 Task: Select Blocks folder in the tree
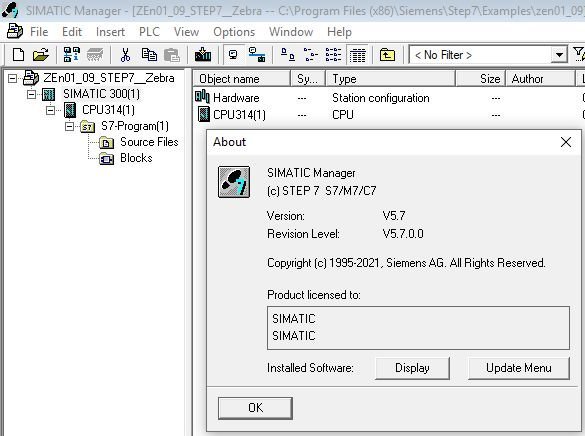(x=136, y=158)
